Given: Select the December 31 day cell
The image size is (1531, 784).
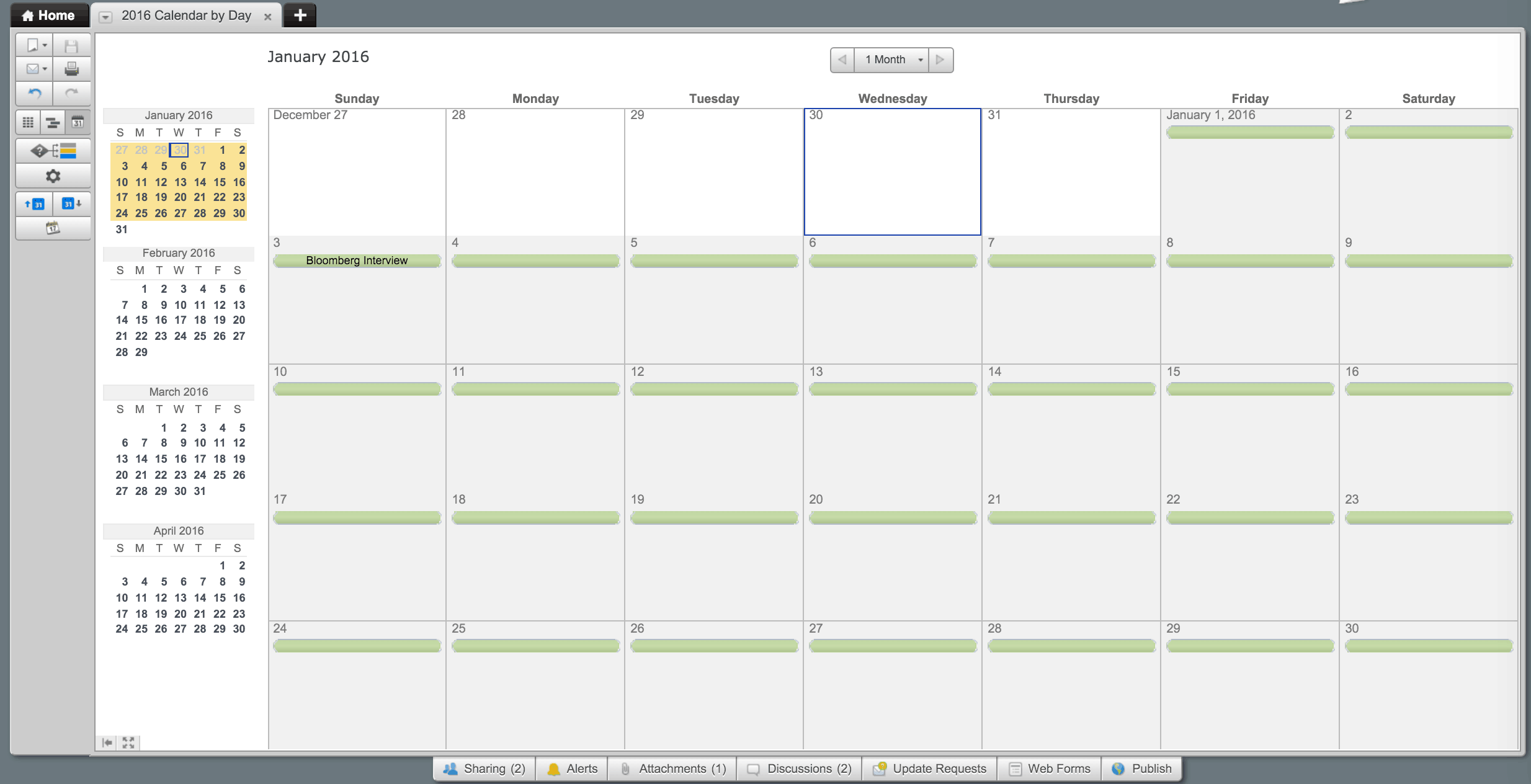Looking at the screenshot, I should point(1071,172).
